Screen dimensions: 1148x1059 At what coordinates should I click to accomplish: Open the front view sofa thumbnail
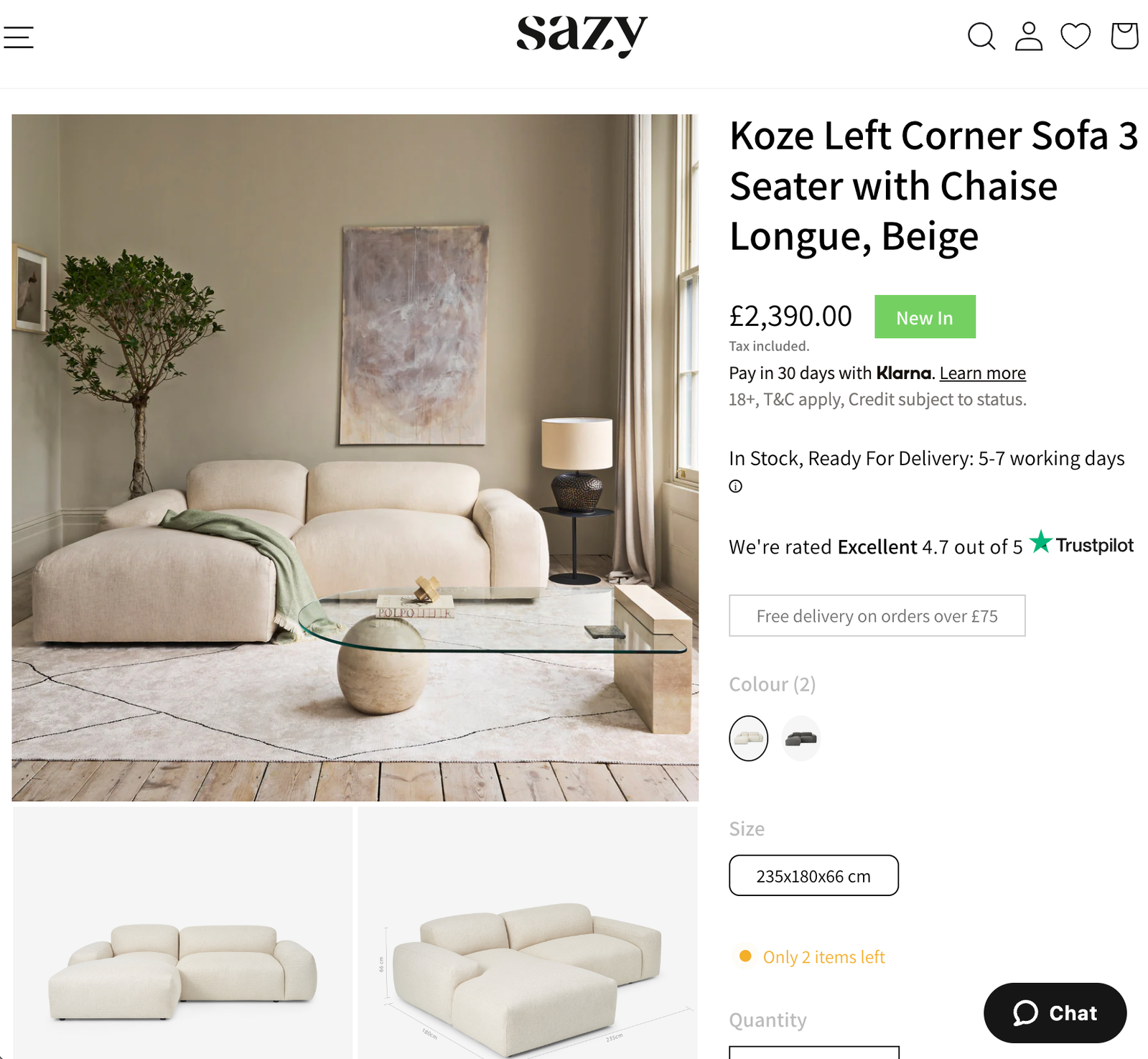click(182, 932)
